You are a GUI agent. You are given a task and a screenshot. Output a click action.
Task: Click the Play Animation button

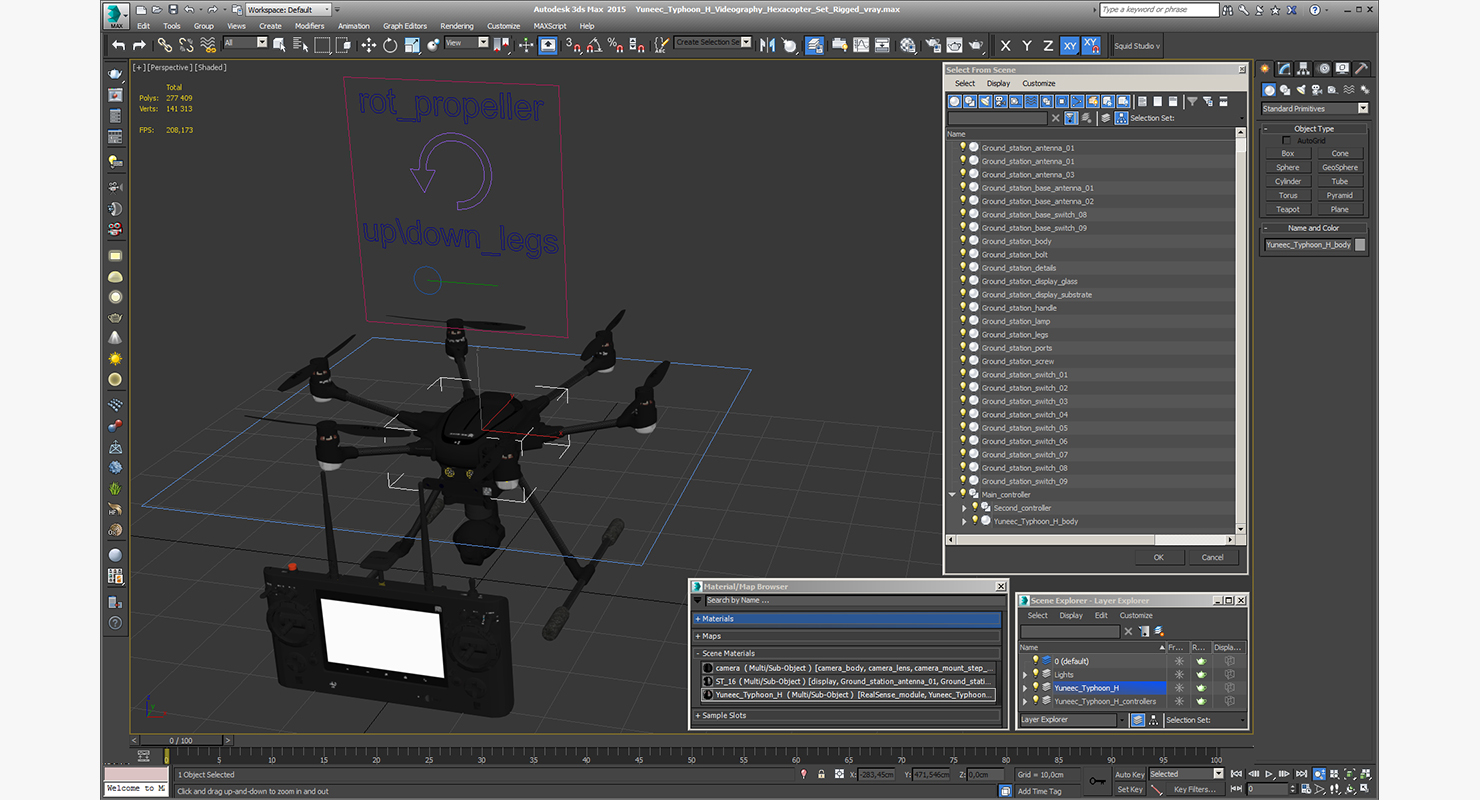1268,774
